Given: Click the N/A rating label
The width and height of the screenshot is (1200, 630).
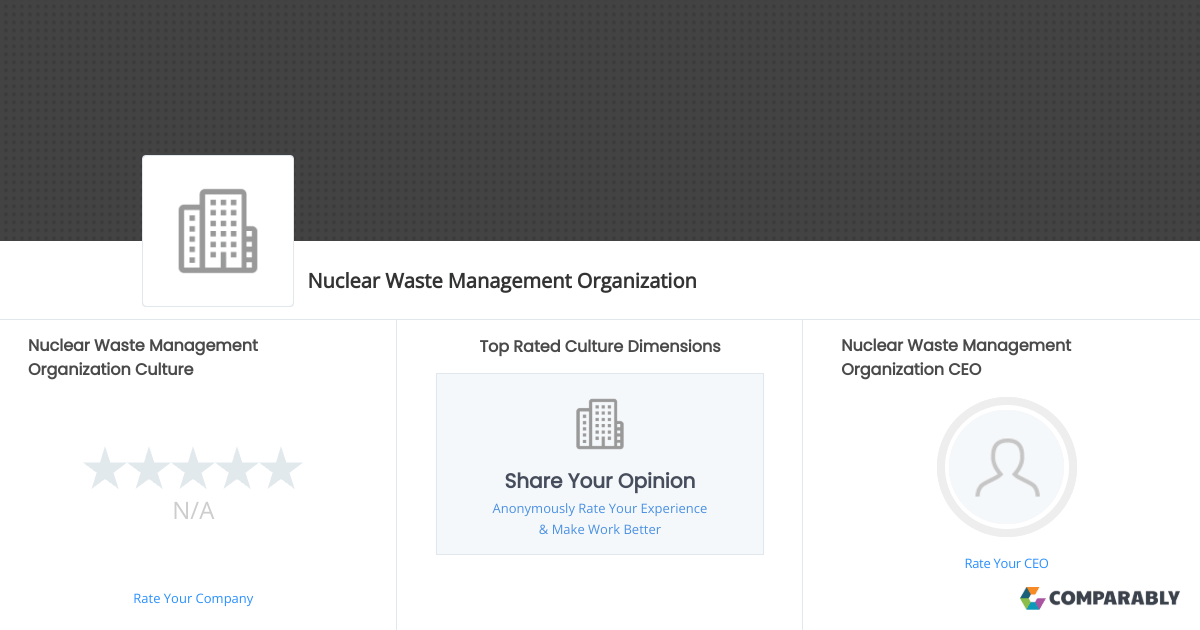Looking at the screenshot, I should coord(193,510).
